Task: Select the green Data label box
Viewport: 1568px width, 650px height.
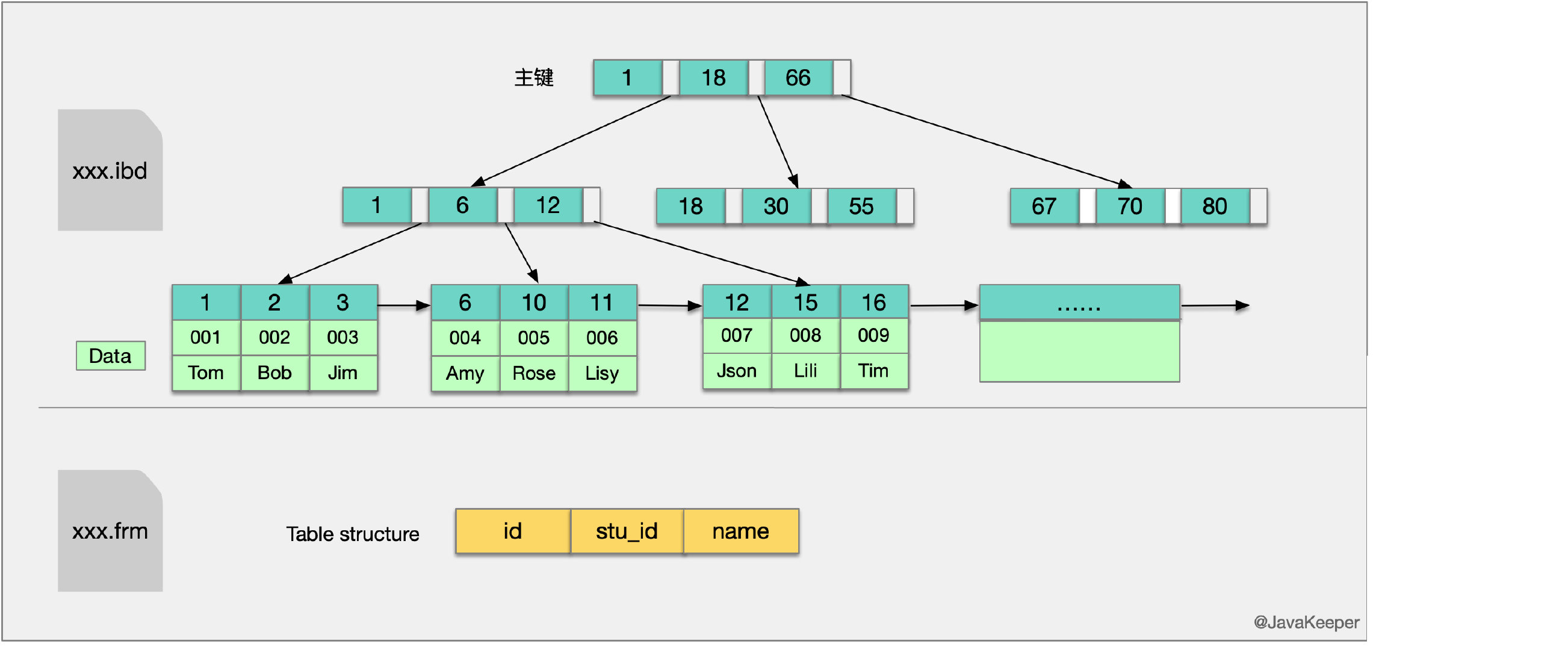Action: point(110,356)
